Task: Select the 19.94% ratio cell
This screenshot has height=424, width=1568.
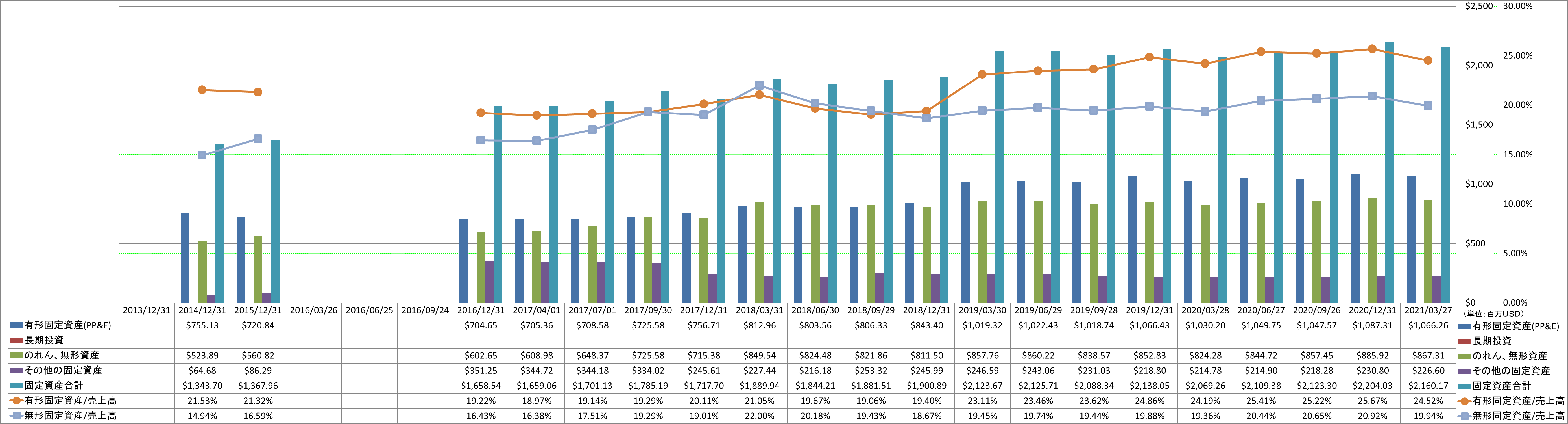Action: coord(1428,416)
